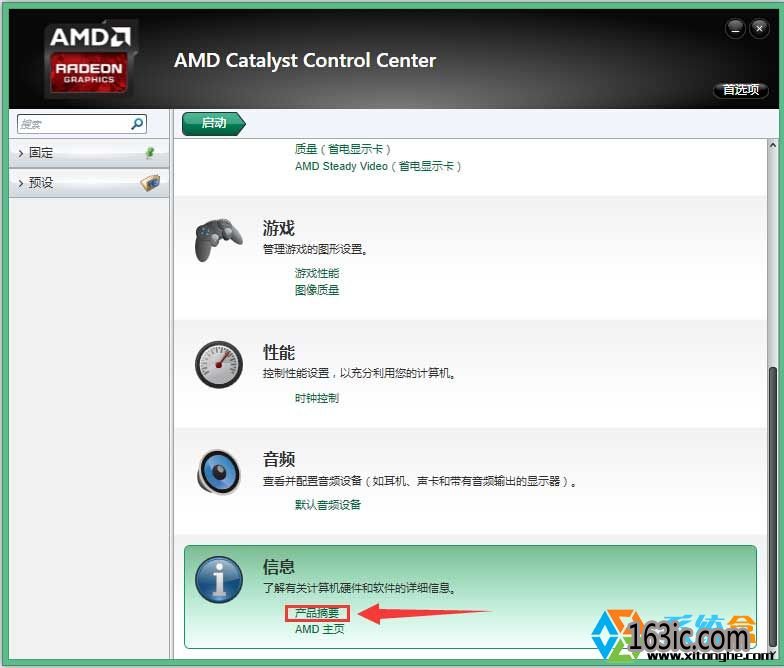Open AMD Steady Video link
Screen dimensions: 784x668
pyautogui.click(x=378, y=166)
